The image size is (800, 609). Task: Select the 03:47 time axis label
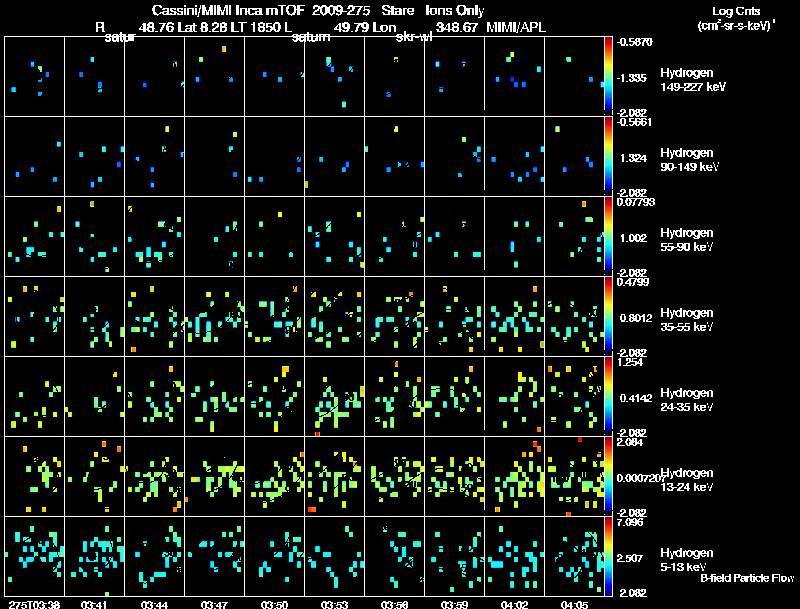(214, 604)
